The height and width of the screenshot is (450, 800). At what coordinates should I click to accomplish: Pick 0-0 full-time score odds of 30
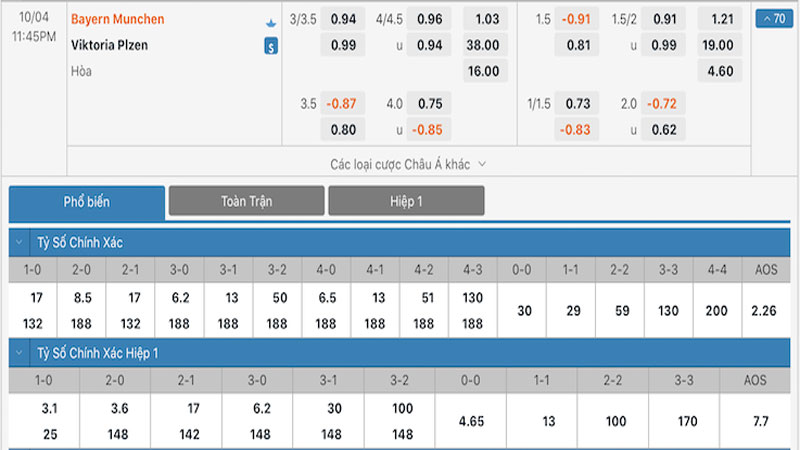[x=523, y=310]
